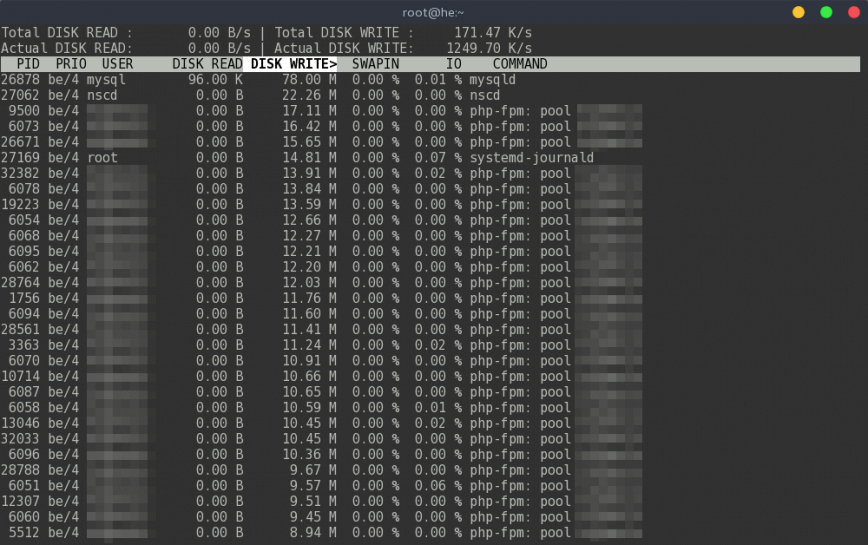Select the nscd process row
The image size is (868, 545).
pyautogui.click(x=430, y=95)
